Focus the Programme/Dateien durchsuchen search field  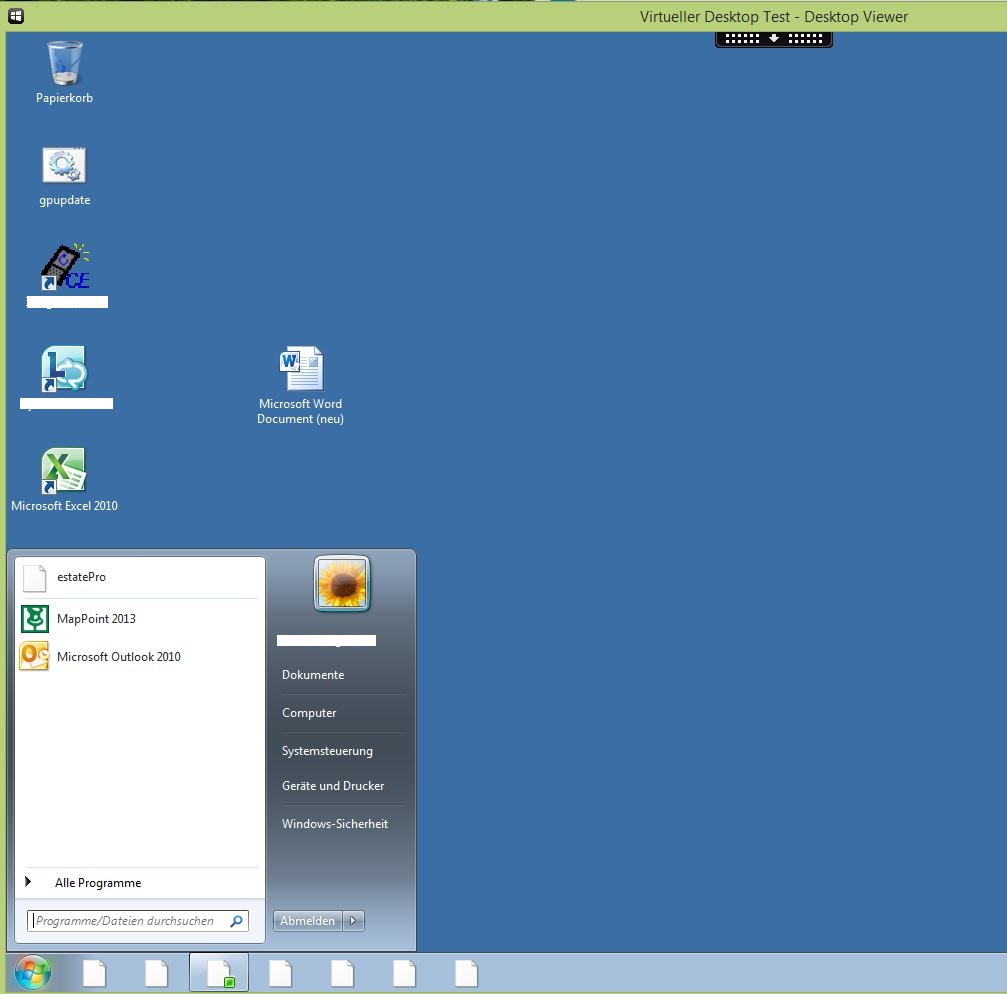coord(137,921)
